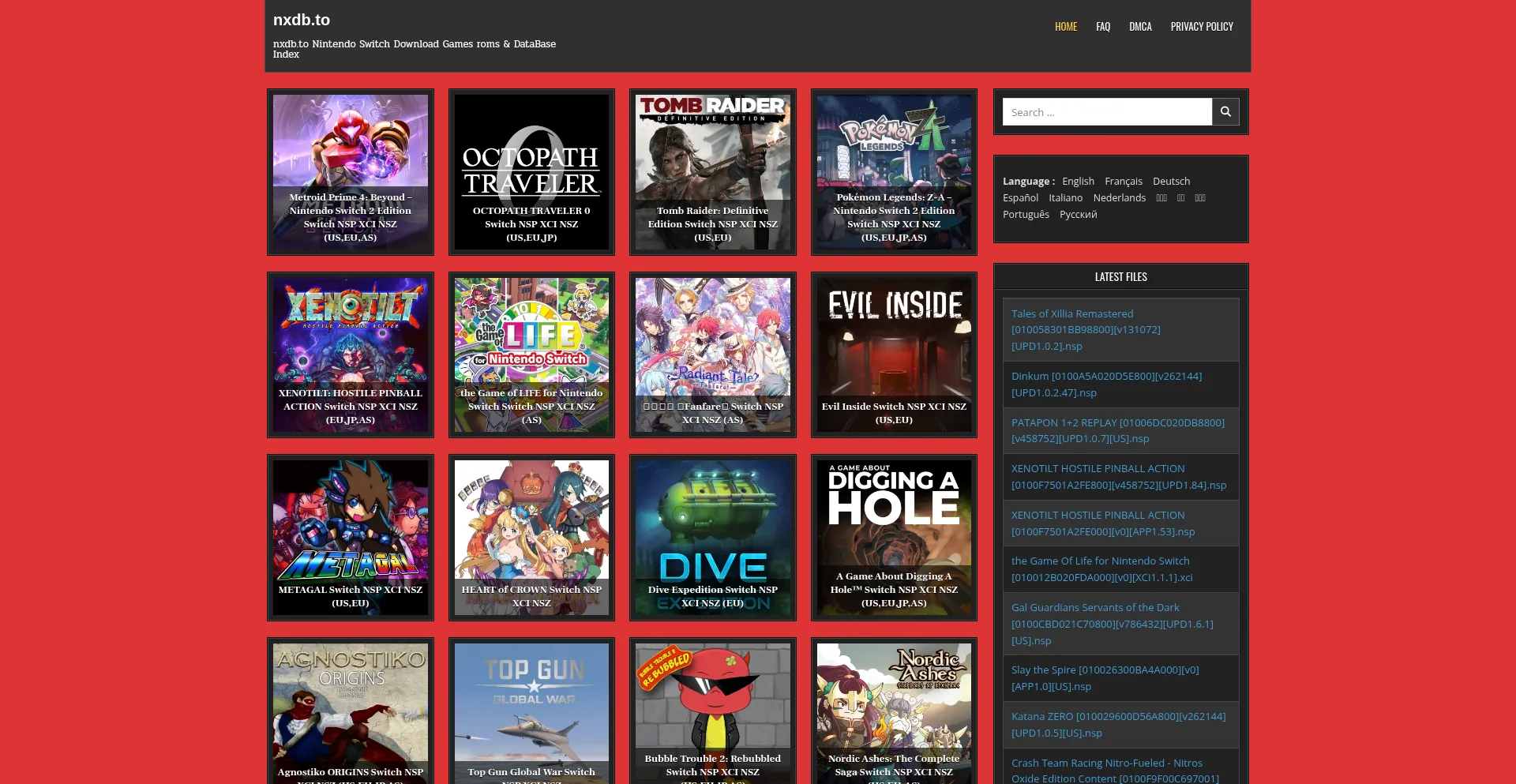
Task: Type in the Search input field
Action: click(x=1107, y=112)
